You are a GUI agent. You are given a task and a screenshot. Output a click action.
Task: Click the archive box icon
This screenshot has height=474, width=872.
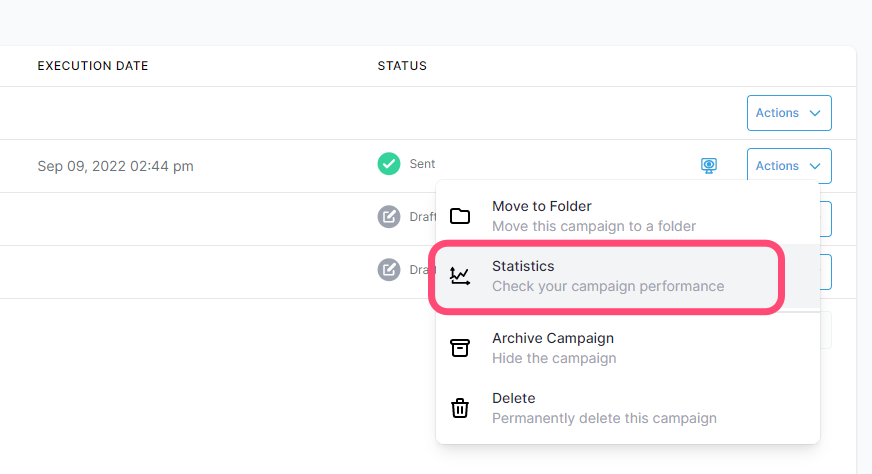pyautogui.click(x=460, y=348)
